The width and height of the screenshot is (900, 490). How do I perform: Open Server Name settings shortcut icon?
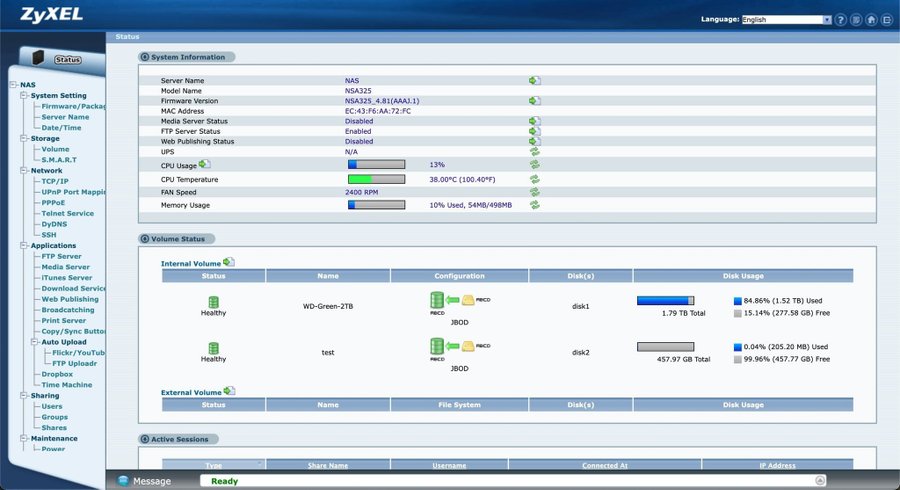click(535, 80)
